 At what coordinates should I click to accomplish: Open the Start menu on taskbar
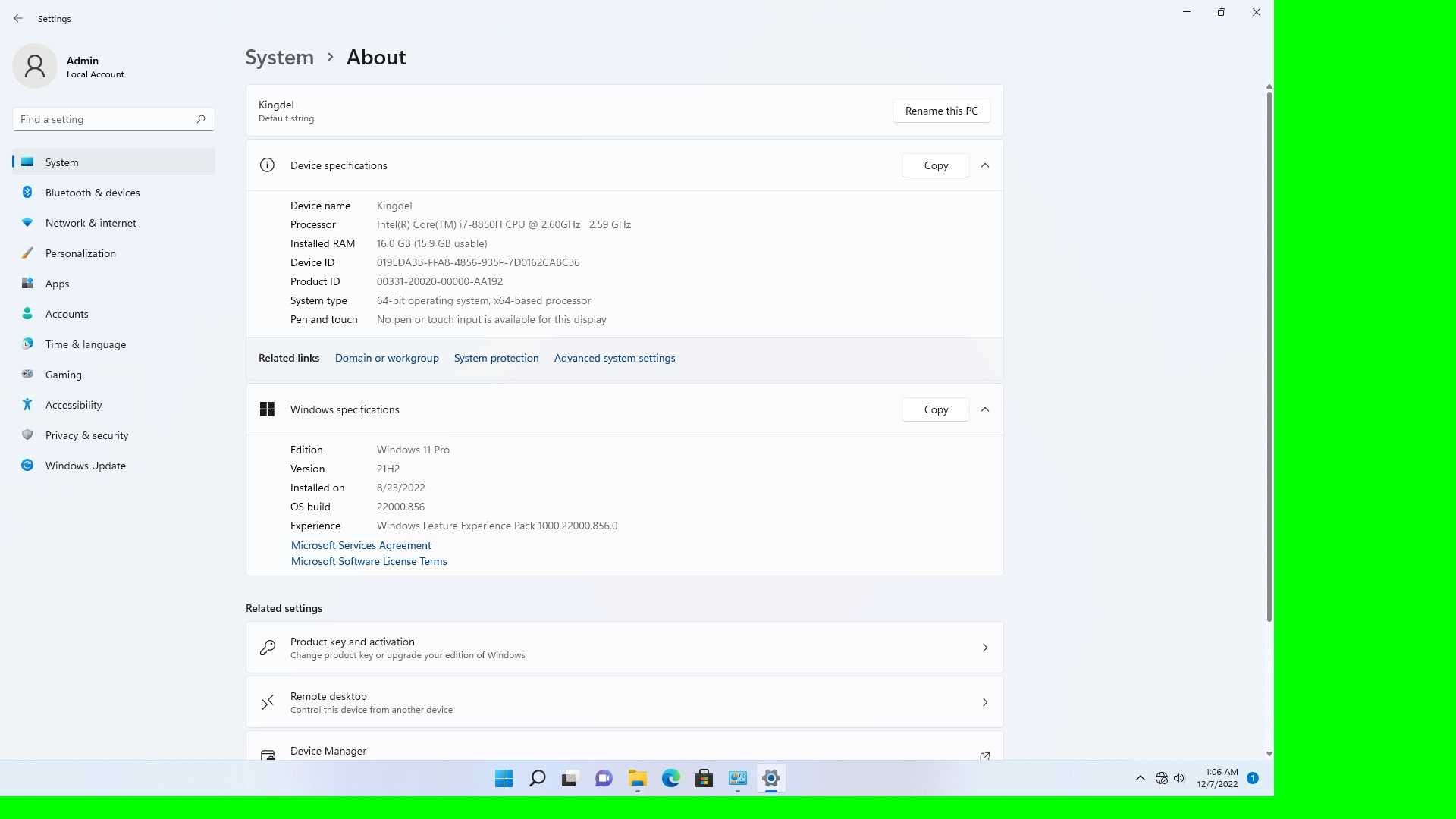point(504,778)
